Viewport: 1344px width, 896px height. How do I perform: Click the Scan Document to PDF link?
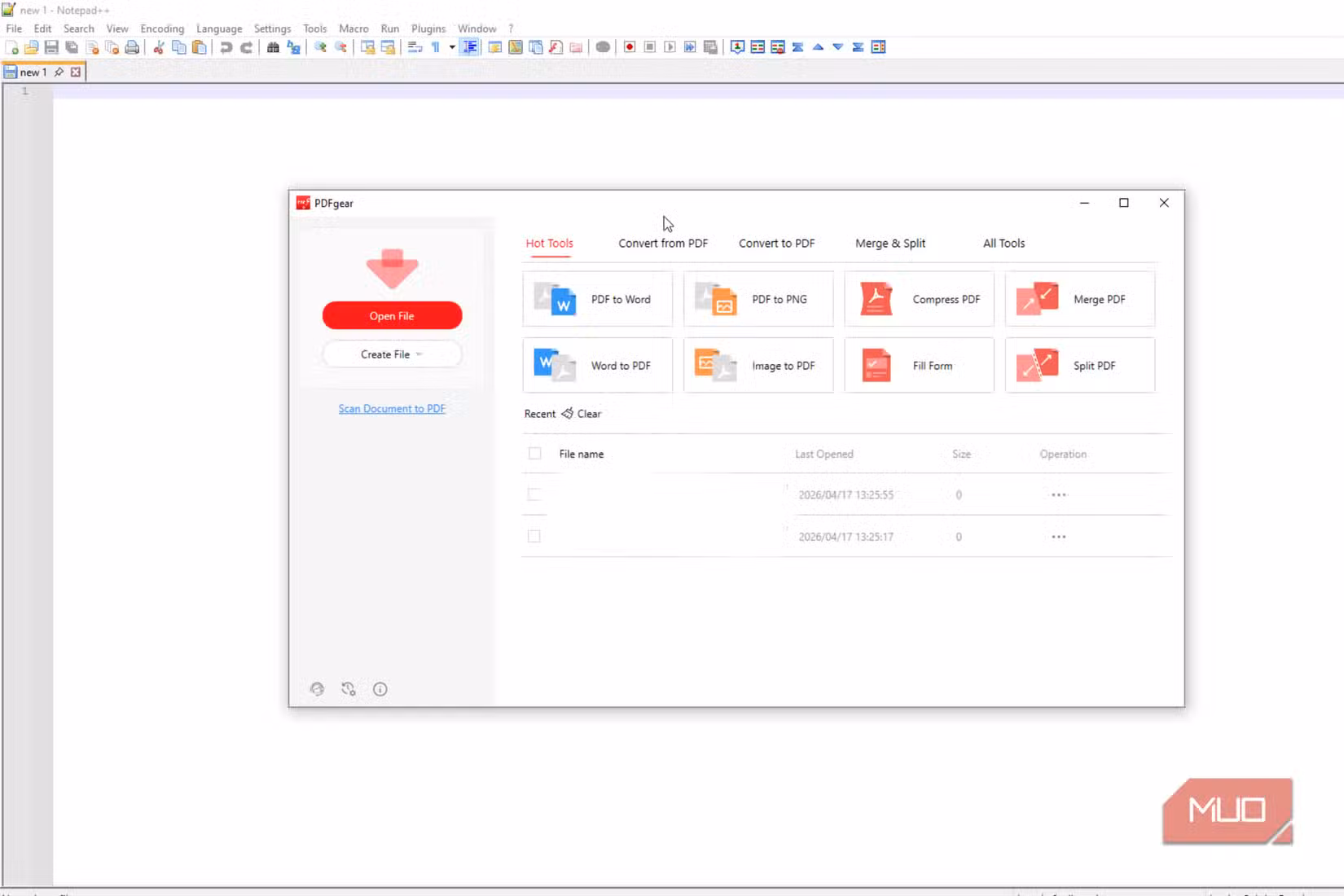pos(392,409)
